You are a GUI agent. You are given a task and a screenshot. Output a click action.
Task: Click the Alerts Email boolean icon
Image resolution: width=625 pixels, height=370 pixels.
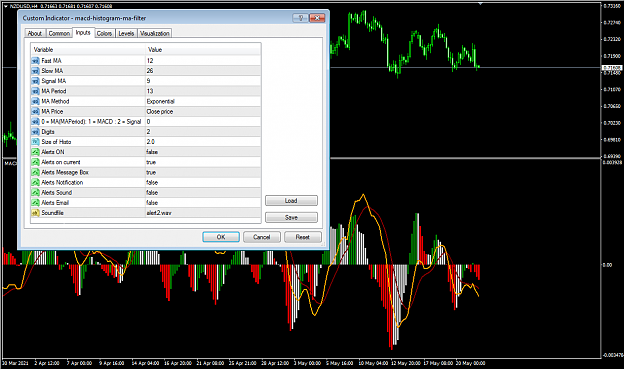tap(35, 203)
